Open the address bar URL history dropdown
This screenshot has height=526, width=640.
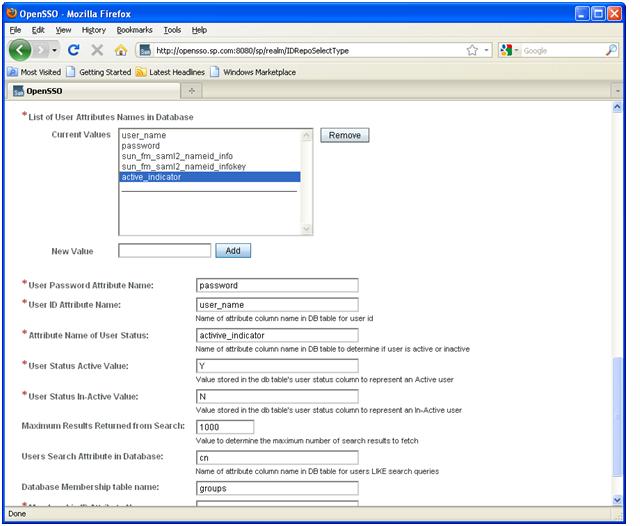click(x=486, y=50)
